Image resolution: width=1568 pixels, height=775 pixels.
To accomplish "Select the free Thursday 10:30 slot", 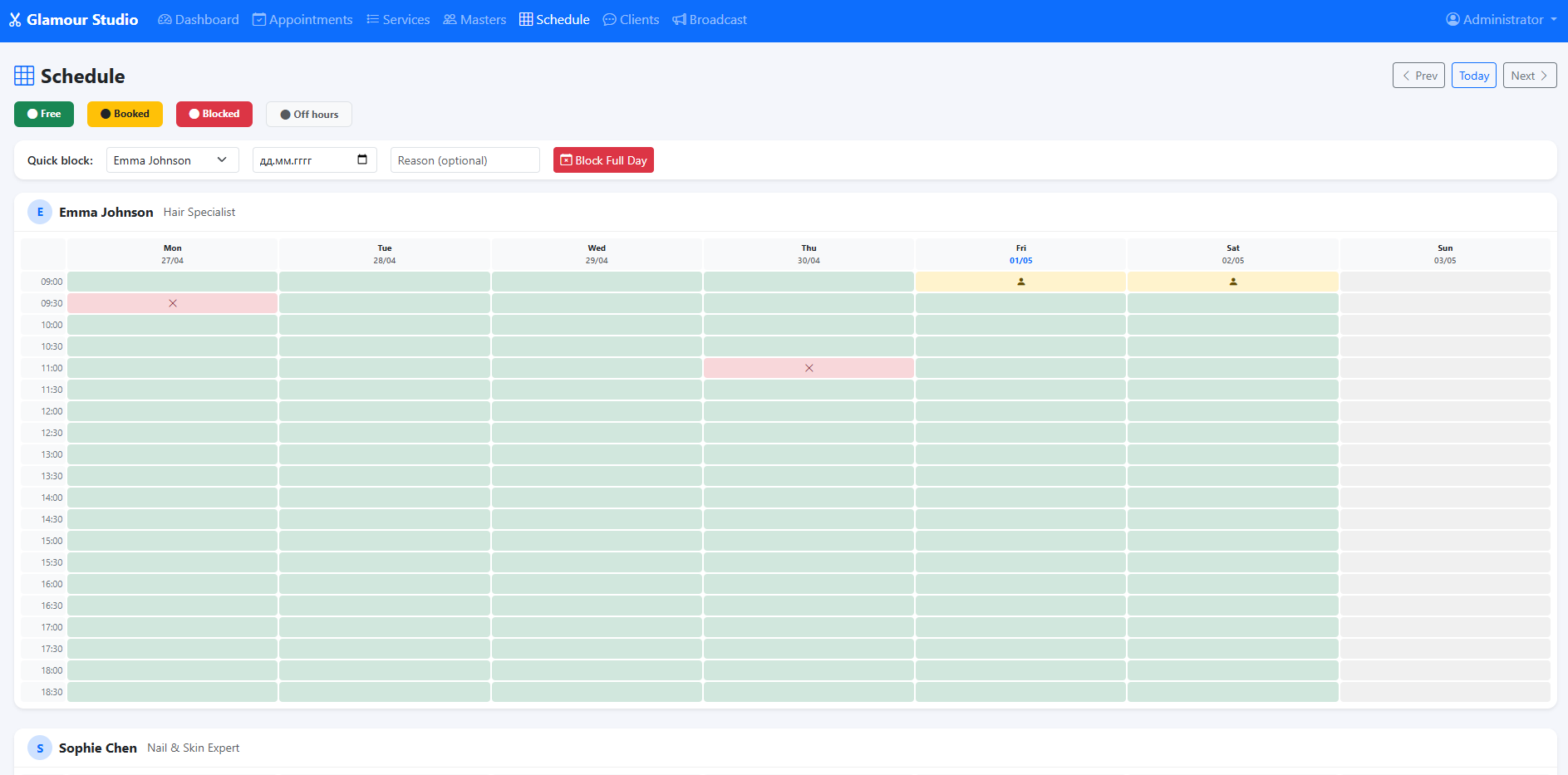I will (x=809, y=346).
